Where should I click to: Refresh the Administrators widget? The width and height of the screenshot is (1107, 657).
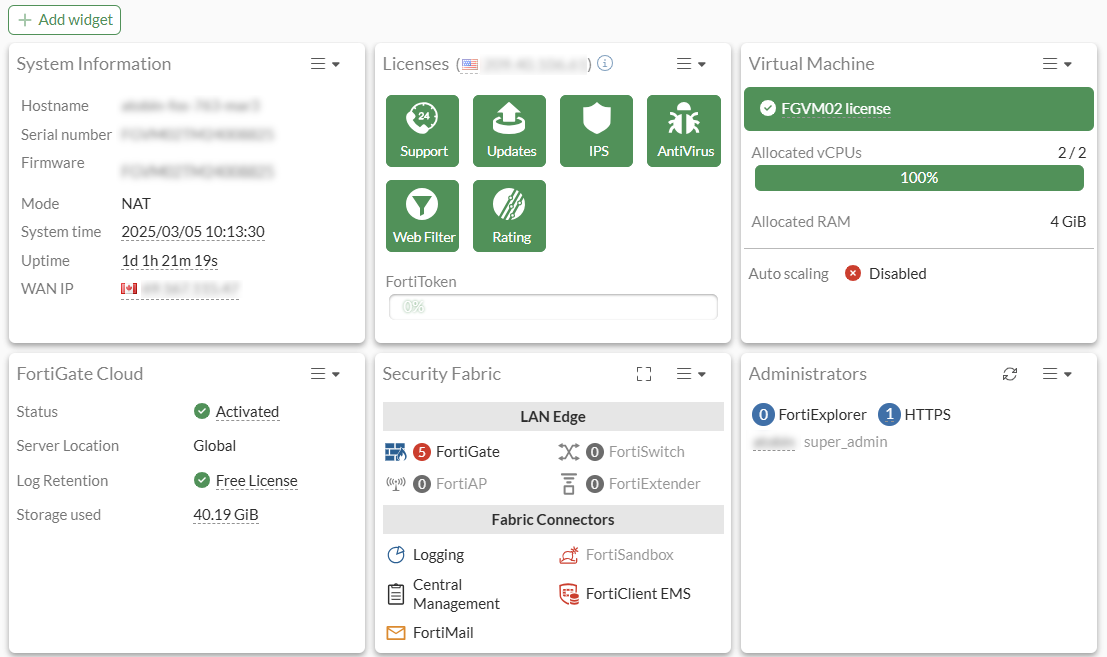tap(1010, 374)
